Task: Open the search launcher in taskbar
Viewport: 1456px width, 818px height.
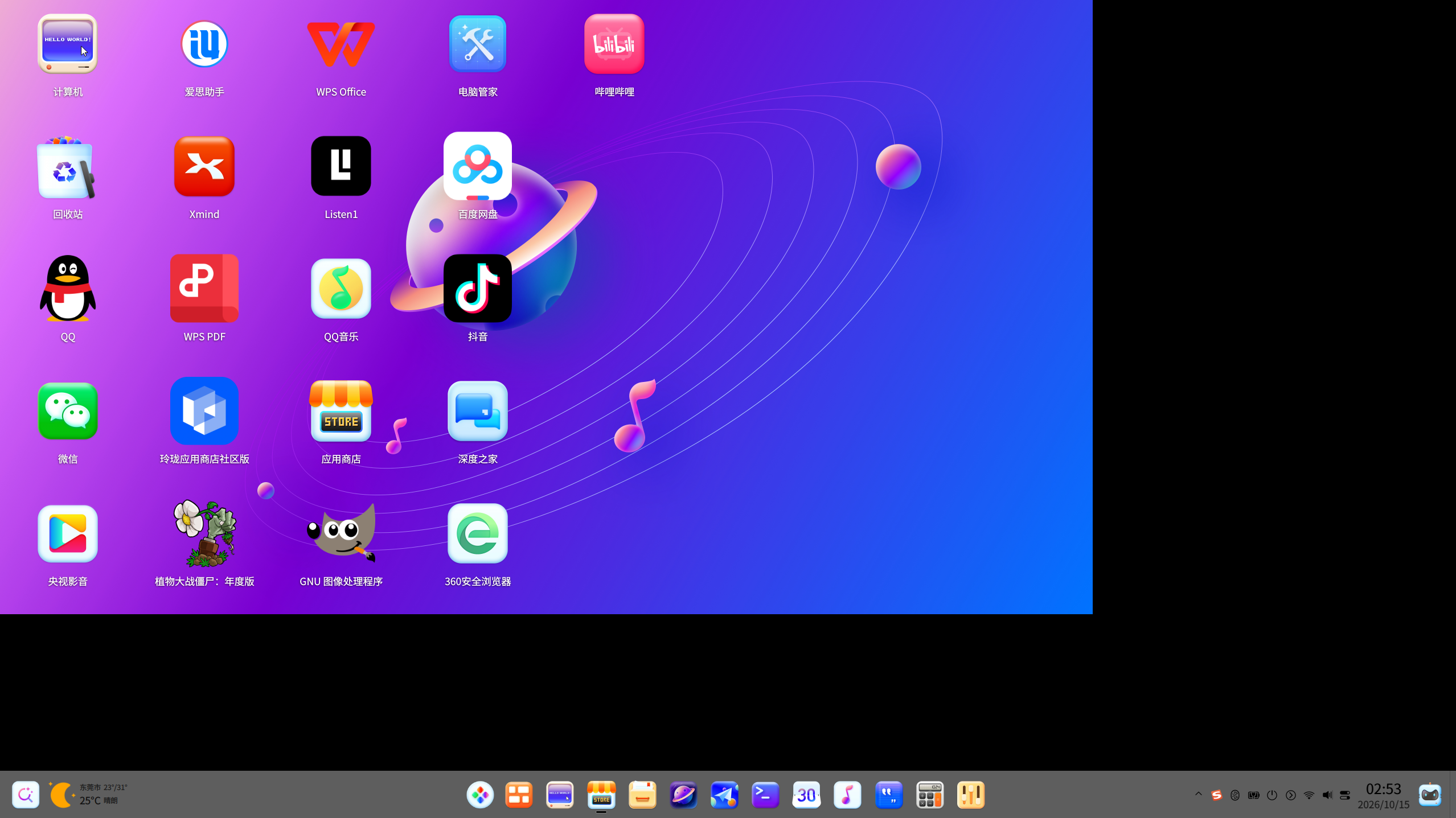Action: point(26,795)
